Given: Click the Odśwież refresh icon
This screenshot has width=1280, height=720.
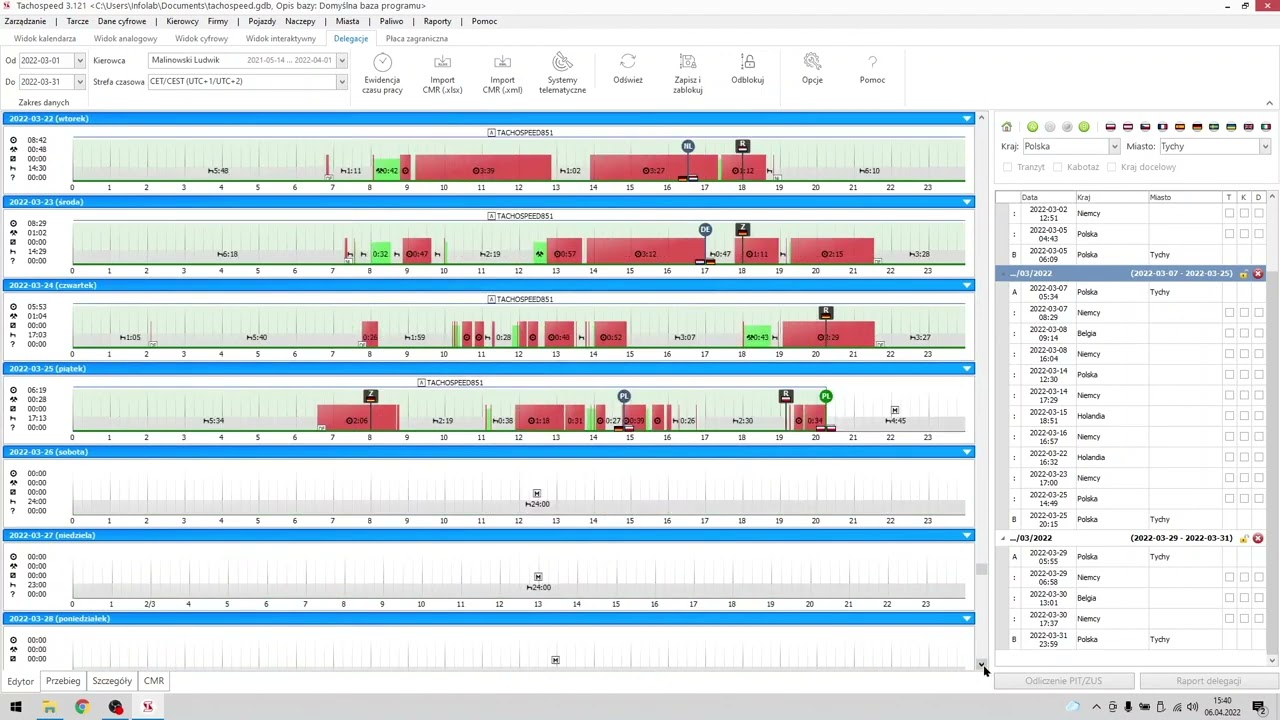Looking at the screenshot, I should click(x=628, y=63).
